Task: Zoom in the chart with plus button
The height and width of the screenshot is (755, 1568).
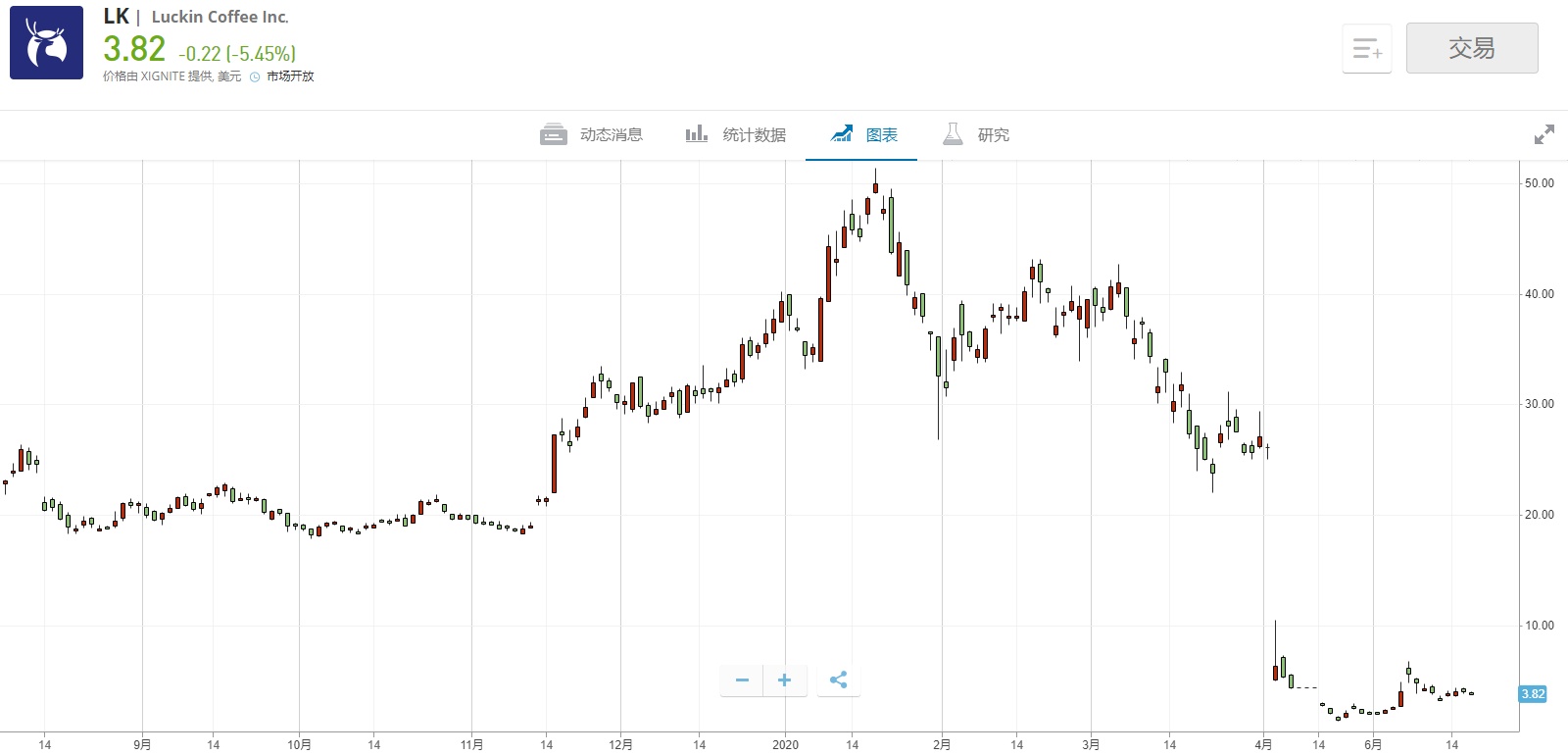Action: (x=784, y=680)
